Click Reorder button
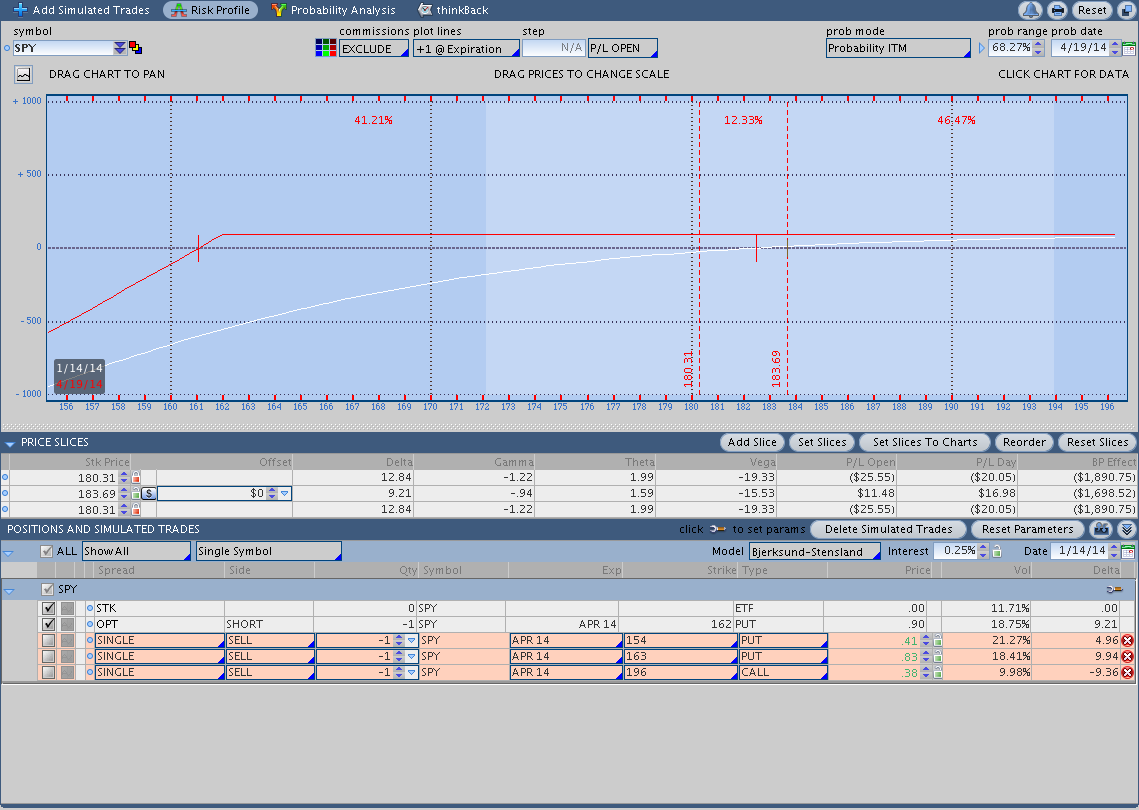This screenshot has height=810, width=1139. click(1024, 442)
